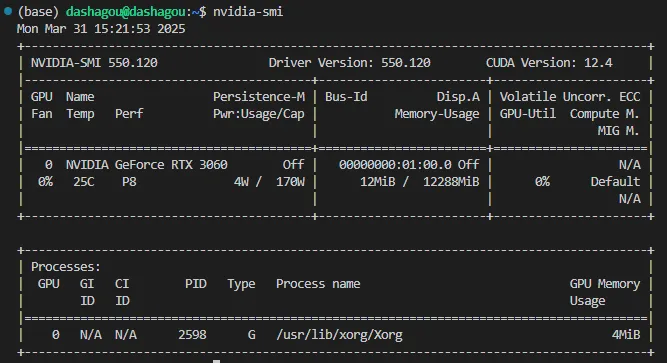
Task: Click the 170W power cap value
Action: tap(290, 182)
